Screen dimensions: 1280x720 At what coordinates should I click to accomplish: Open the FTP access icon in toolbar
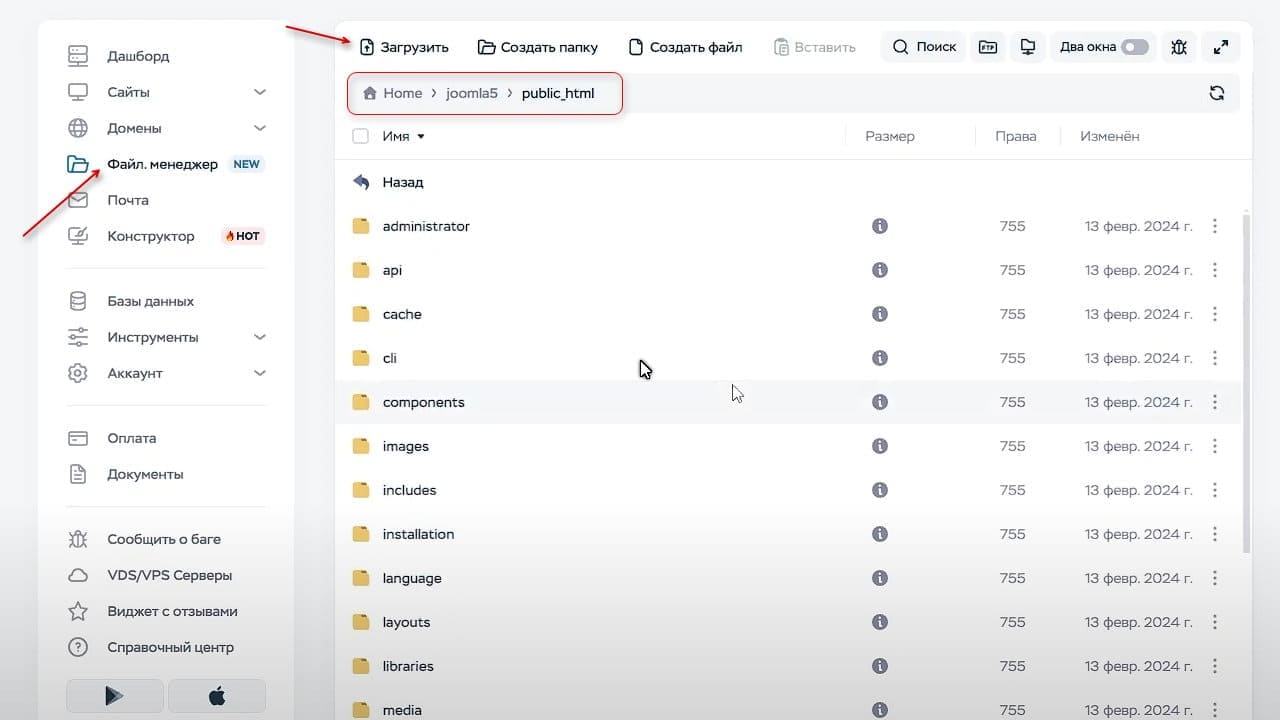point(988,47)
